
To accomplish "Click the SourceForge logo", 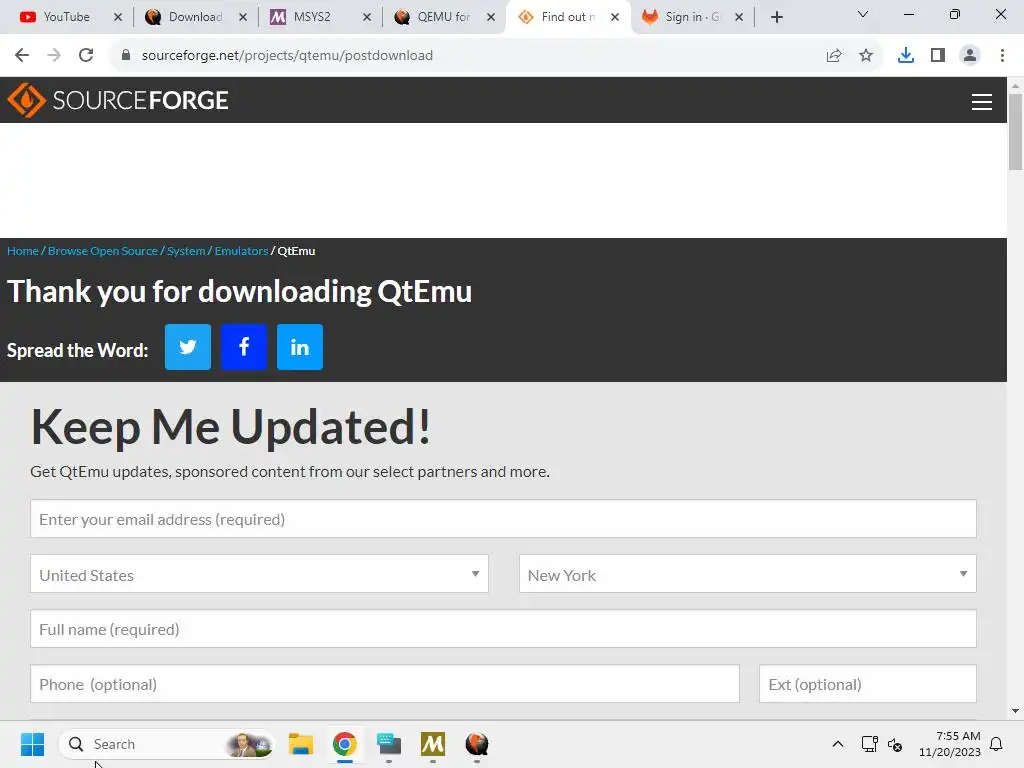I will (x=118, y=101).
